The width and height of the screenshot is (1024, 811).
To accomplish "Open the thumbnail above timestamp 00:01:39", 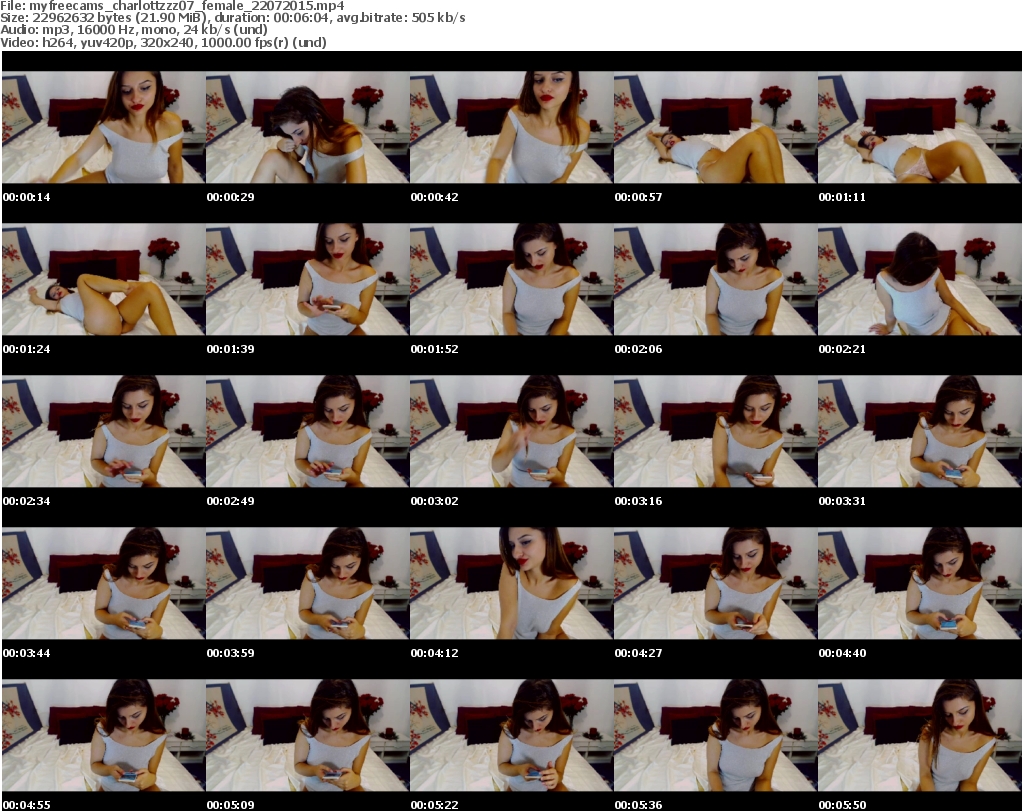I will click(x=307, y=279).
